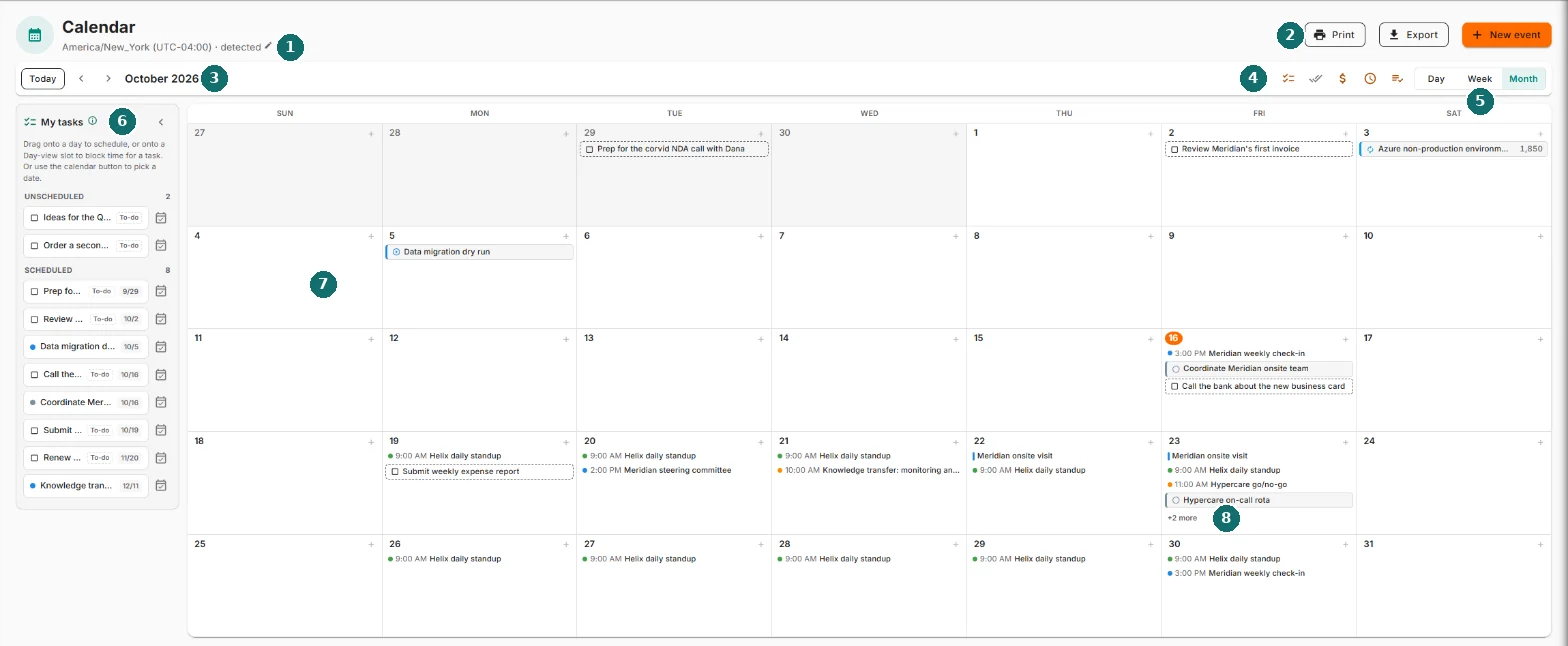Add an event with plus on October 1
Image resolution: width=1568 pixels, height=646 pixels.
click(1151, 132)
